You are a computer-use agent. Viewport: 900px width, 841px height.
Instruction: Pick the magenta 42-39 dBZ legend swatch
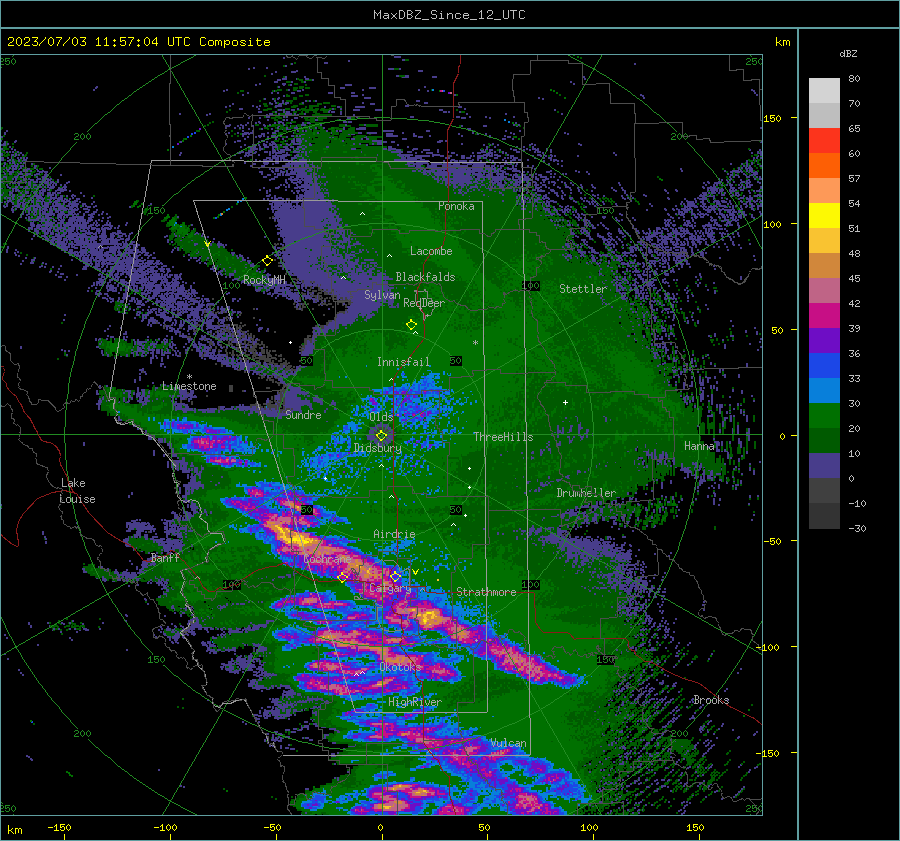824,316
